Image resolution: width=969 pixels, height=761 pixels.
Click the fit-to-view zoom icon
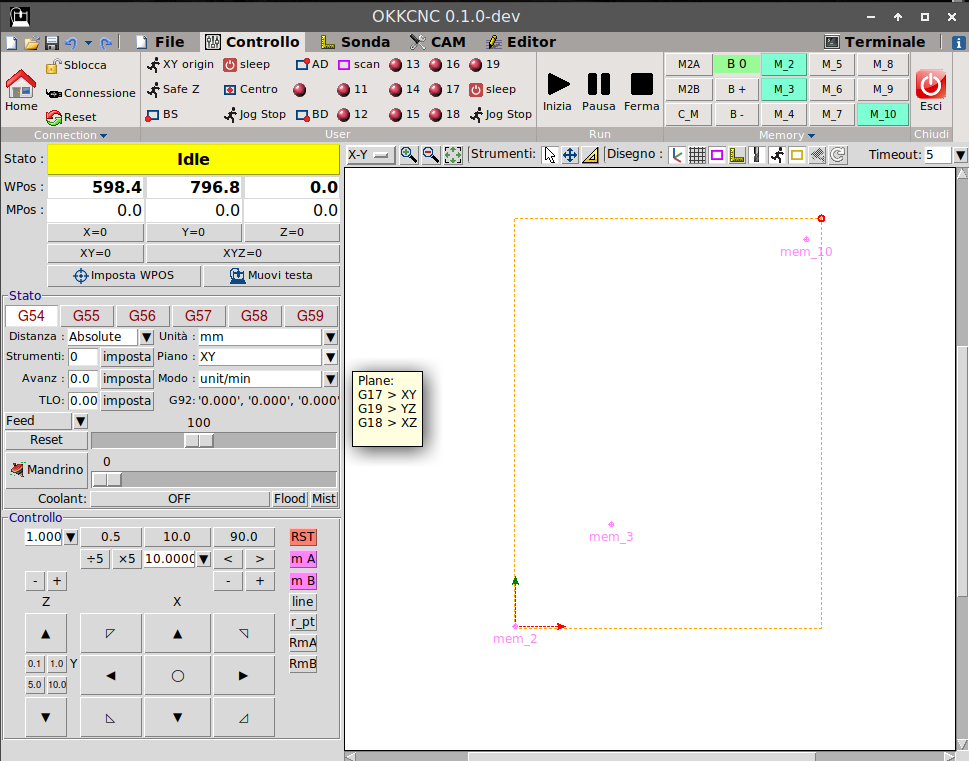click(453, 155)
